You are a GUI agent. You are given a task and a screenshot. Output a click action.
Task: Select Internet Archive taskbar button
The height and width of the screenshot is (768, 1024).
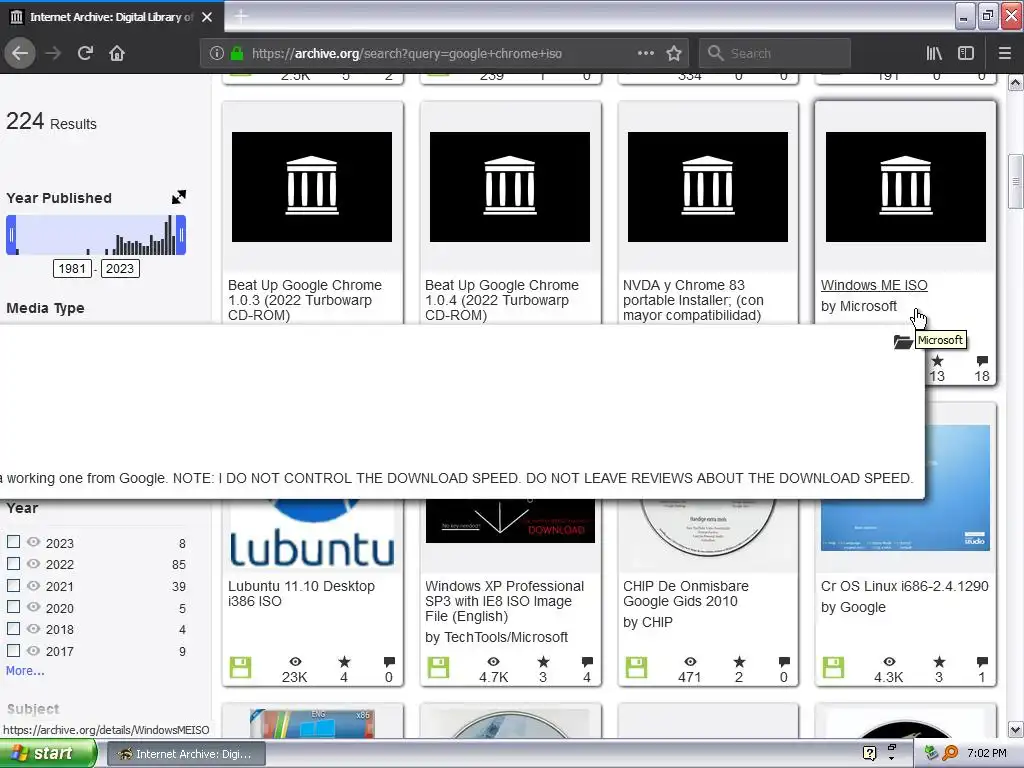(x=185, y=754)
